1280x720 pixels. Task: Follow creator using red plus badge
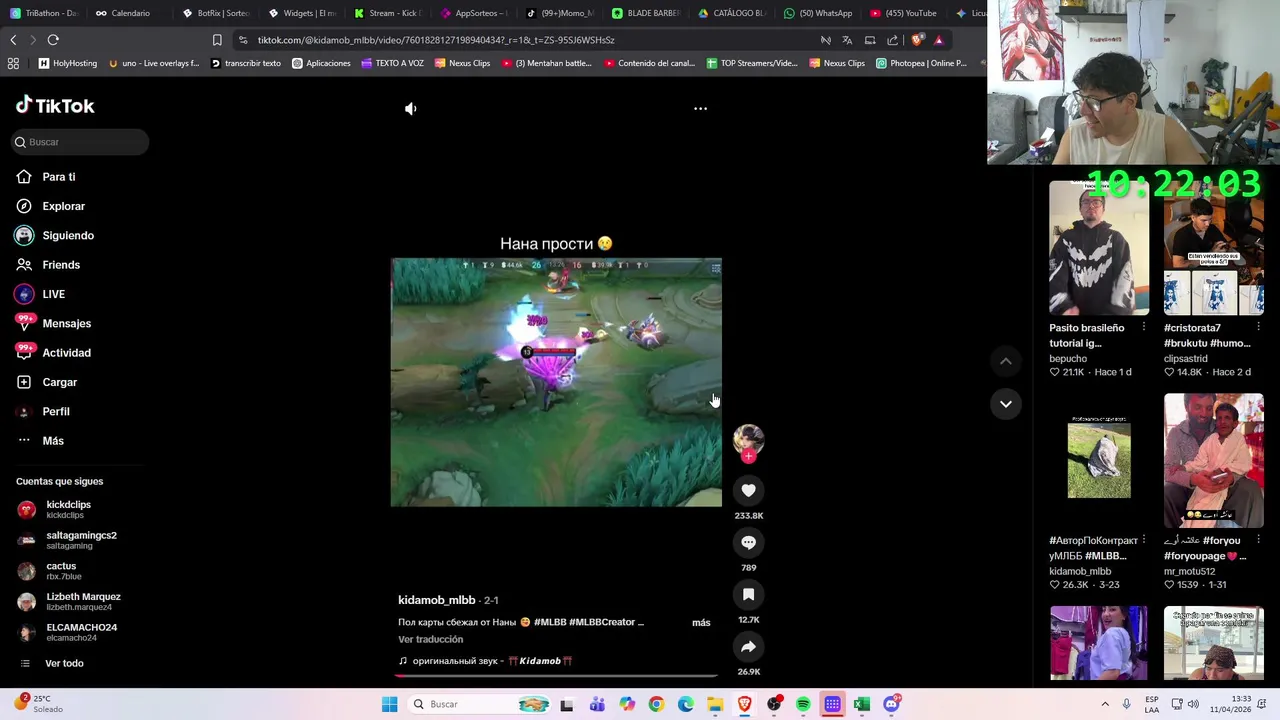748,456
